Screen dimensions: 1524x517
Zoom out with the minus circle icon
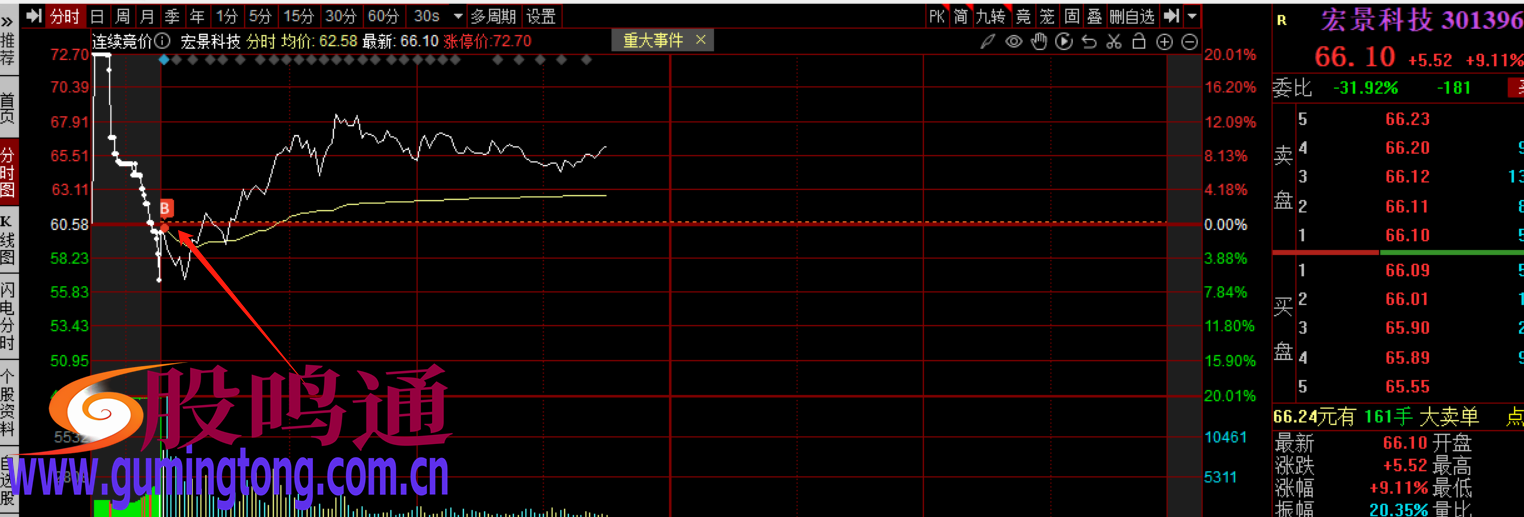point(1189,42)
